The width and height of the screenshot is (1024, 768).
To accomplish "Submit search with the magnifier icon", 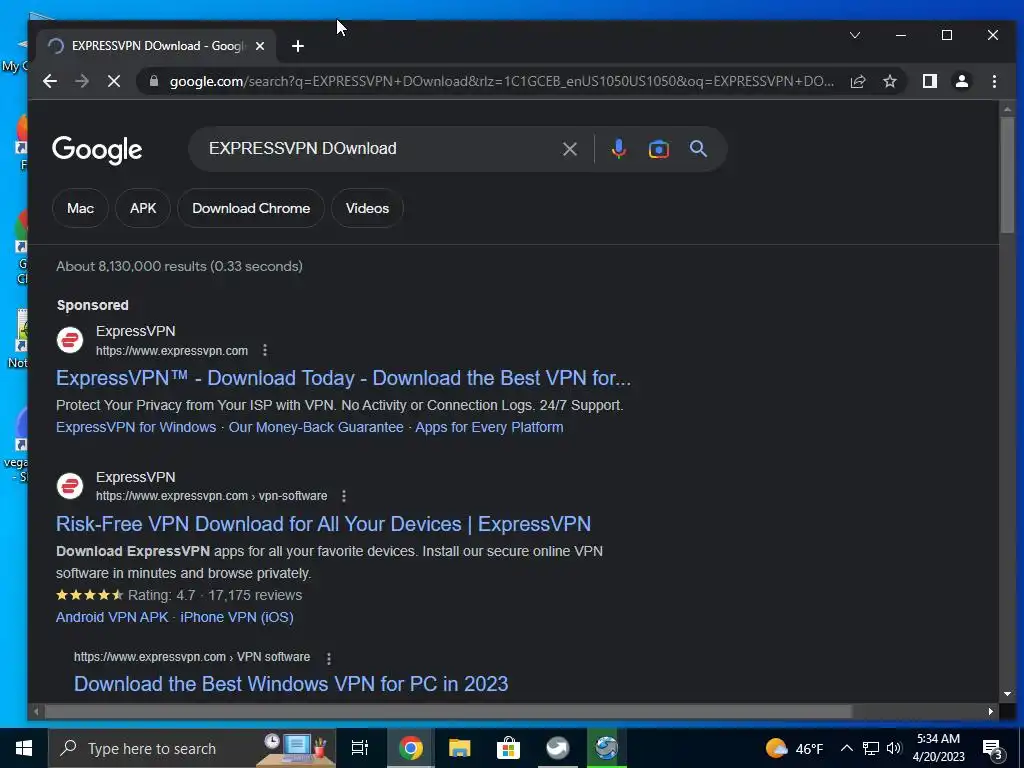I will point(698,149).
